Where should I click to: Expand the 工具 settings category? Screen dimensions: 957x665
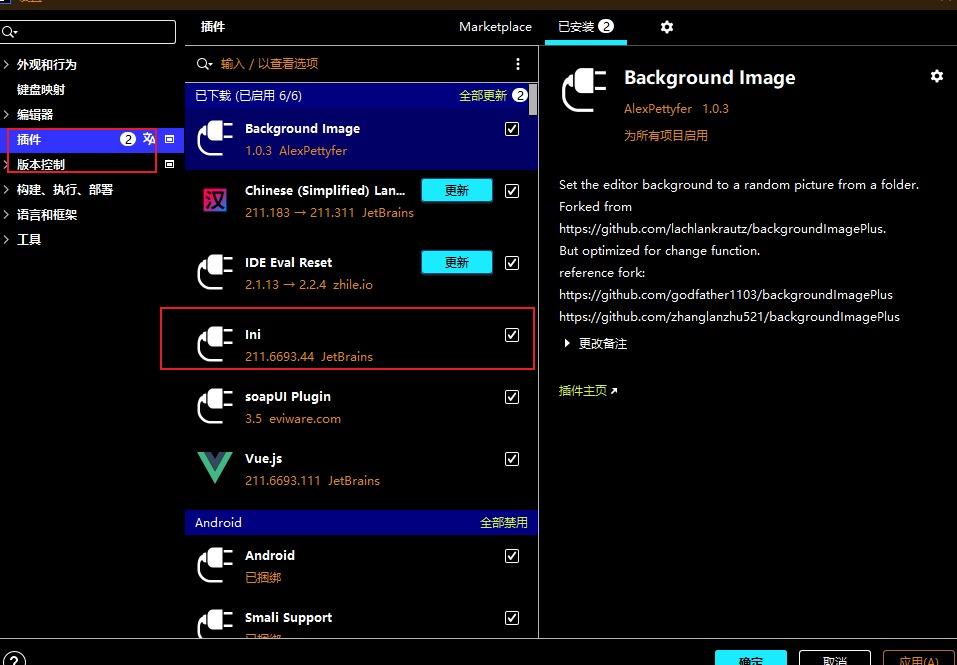5,239
